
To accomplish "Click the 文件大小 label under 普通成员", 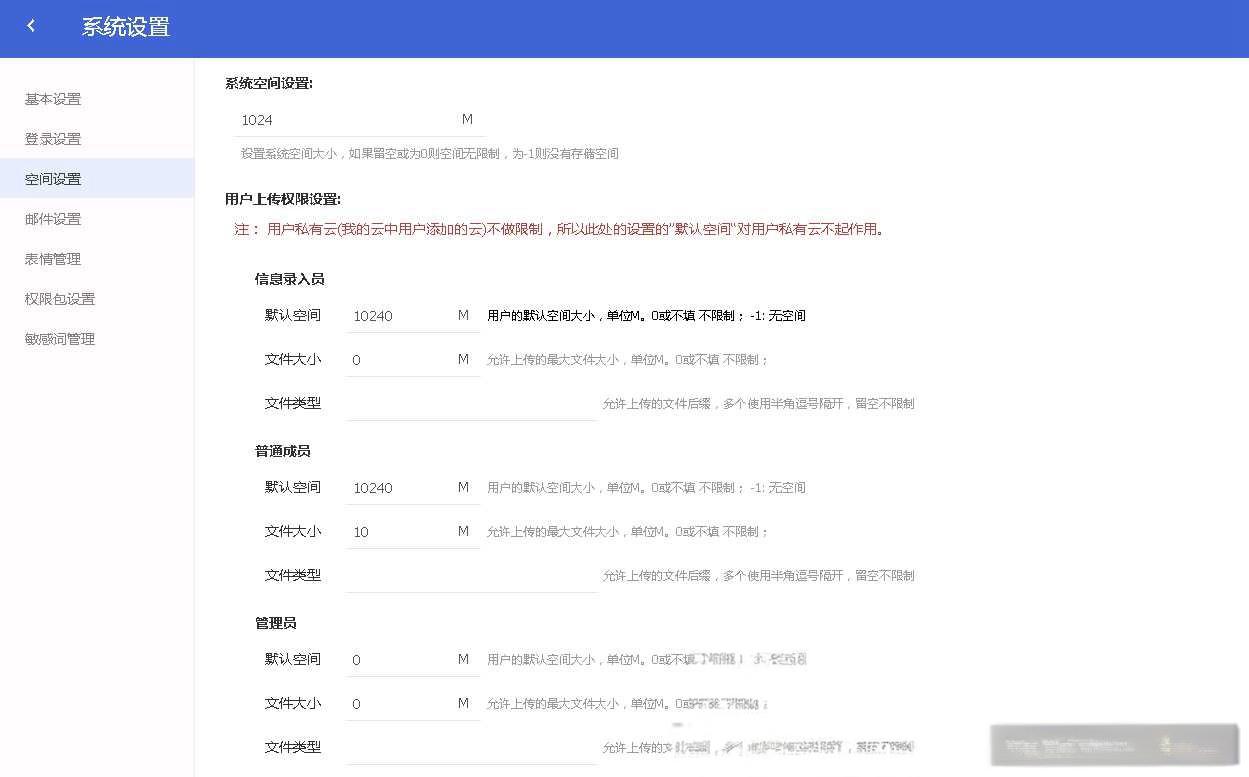I will click(293, 531).
